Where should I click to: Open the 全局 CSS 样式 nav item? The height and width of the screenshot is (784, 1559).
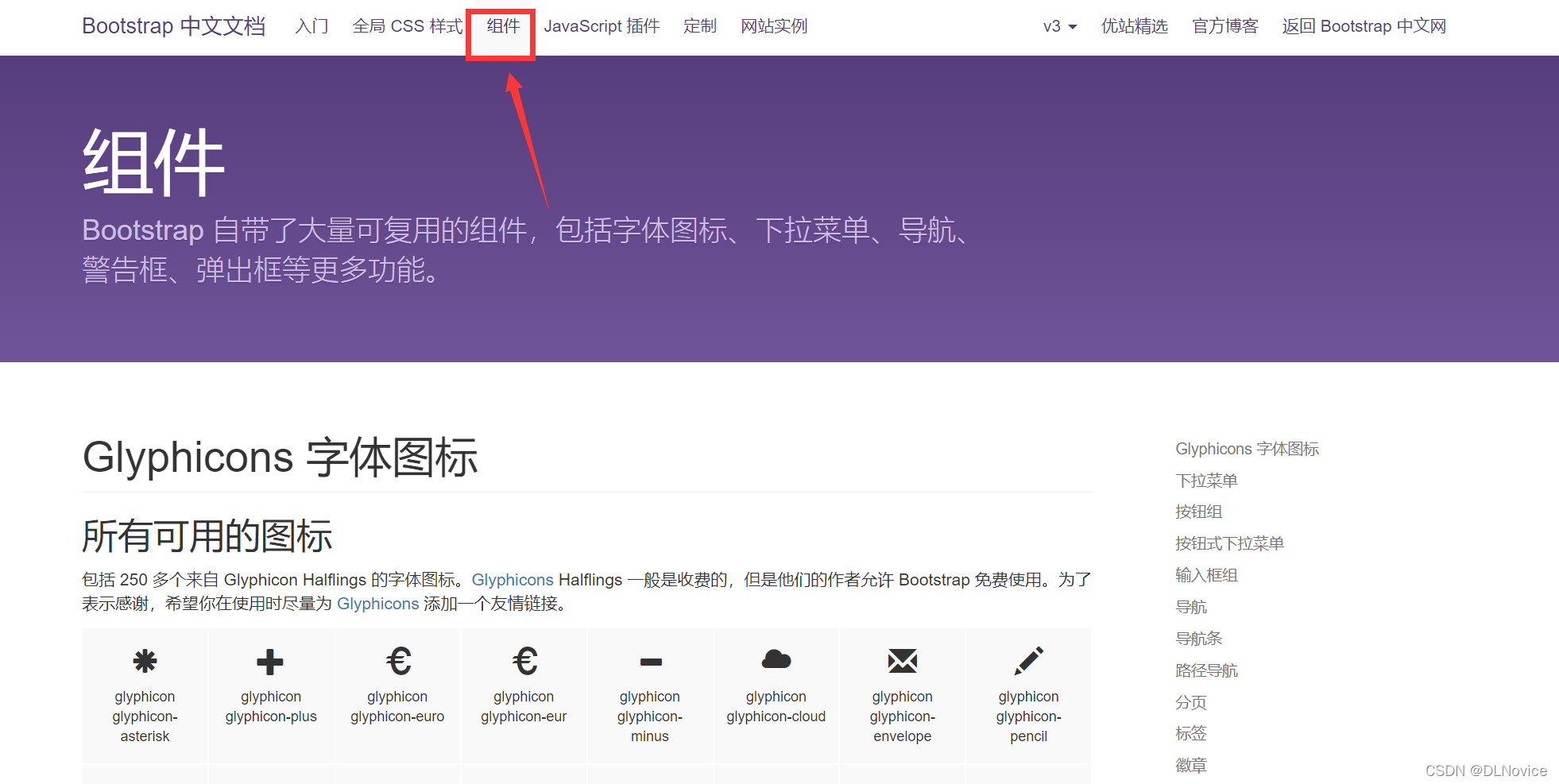click(408, 26)
